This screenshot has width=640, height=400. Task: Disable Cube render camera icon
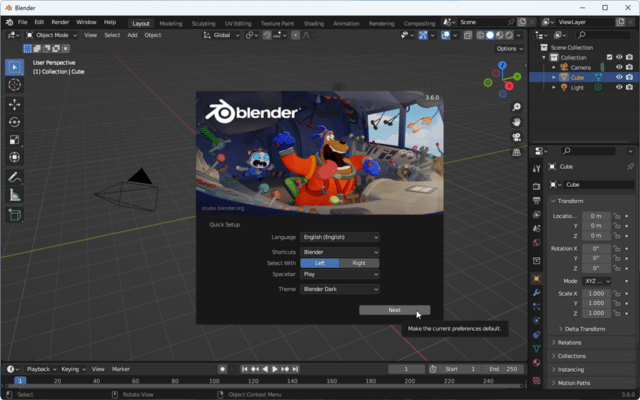[x=629, y=77]
